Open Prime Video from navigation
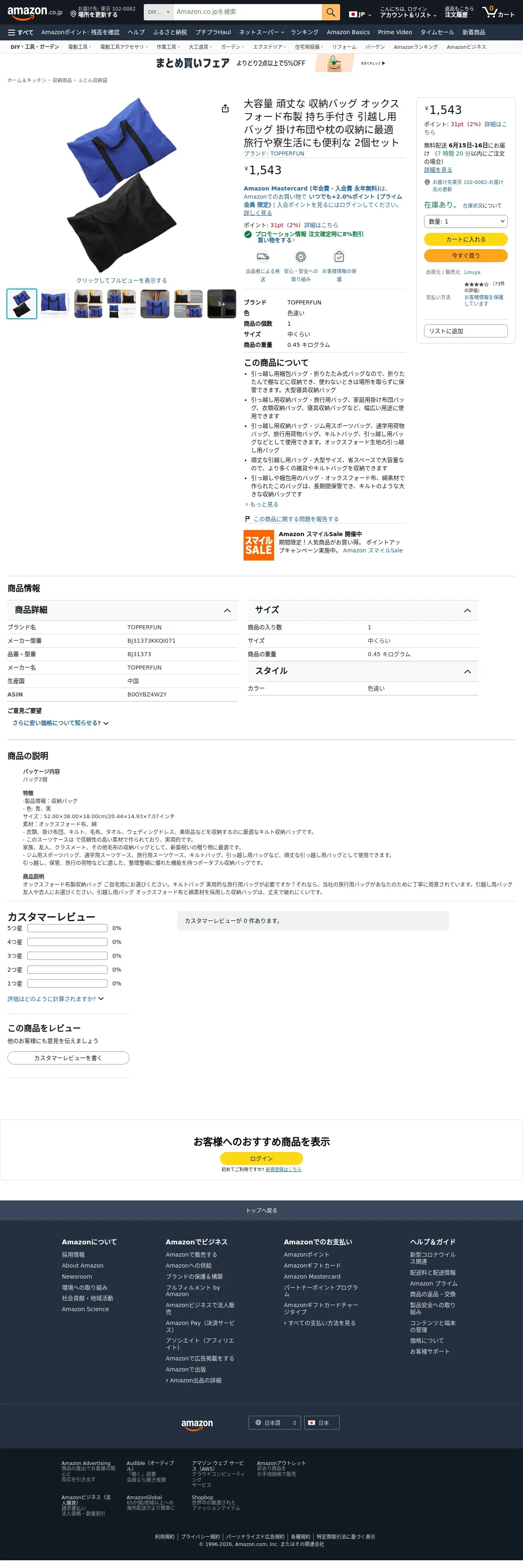Image resolution: width=523 pixels, height=1568 pixels. pyautogui.click(x=395, y=32)
